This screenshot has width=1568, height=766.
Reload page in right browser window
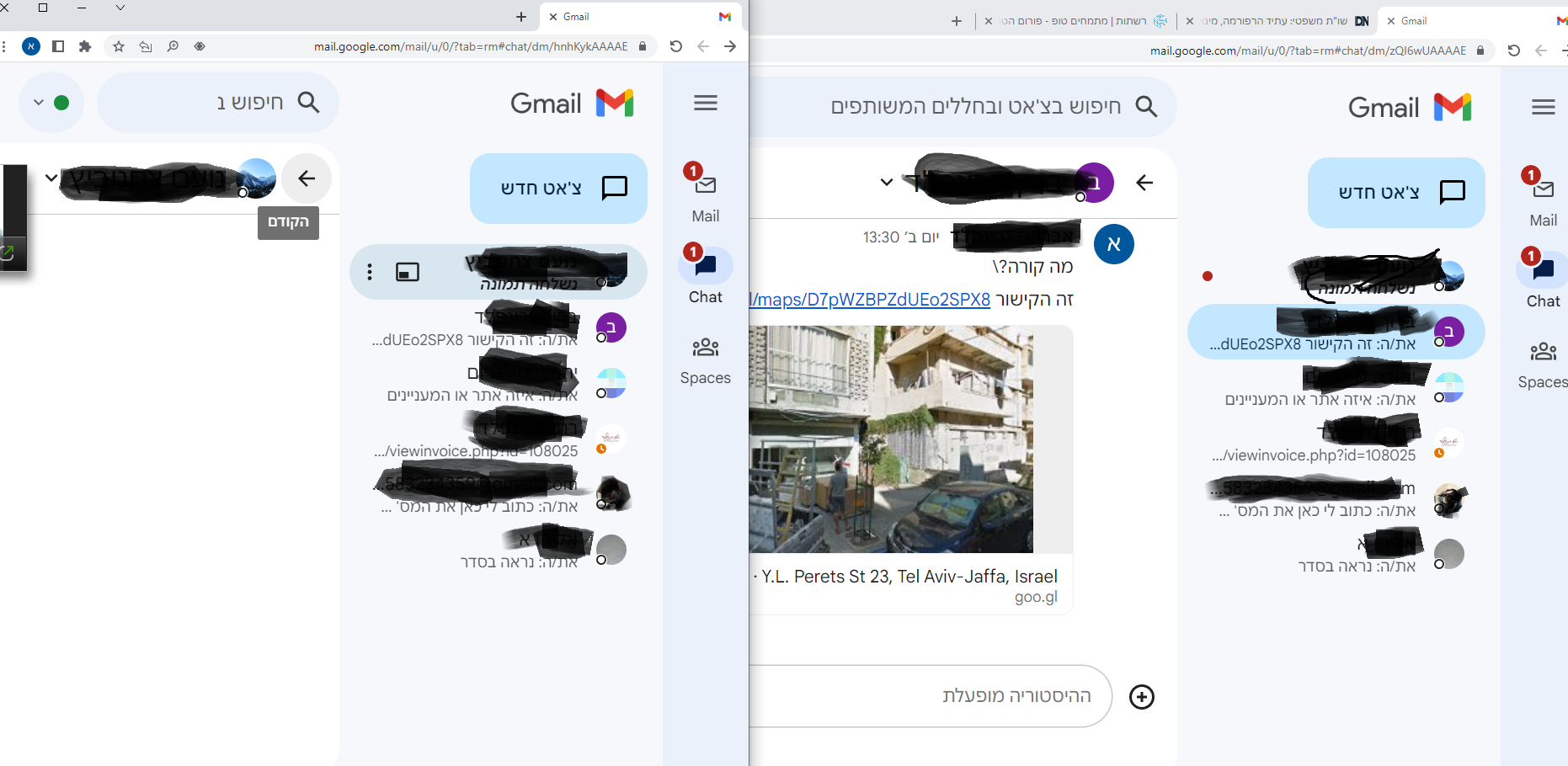pos(1514,51)
